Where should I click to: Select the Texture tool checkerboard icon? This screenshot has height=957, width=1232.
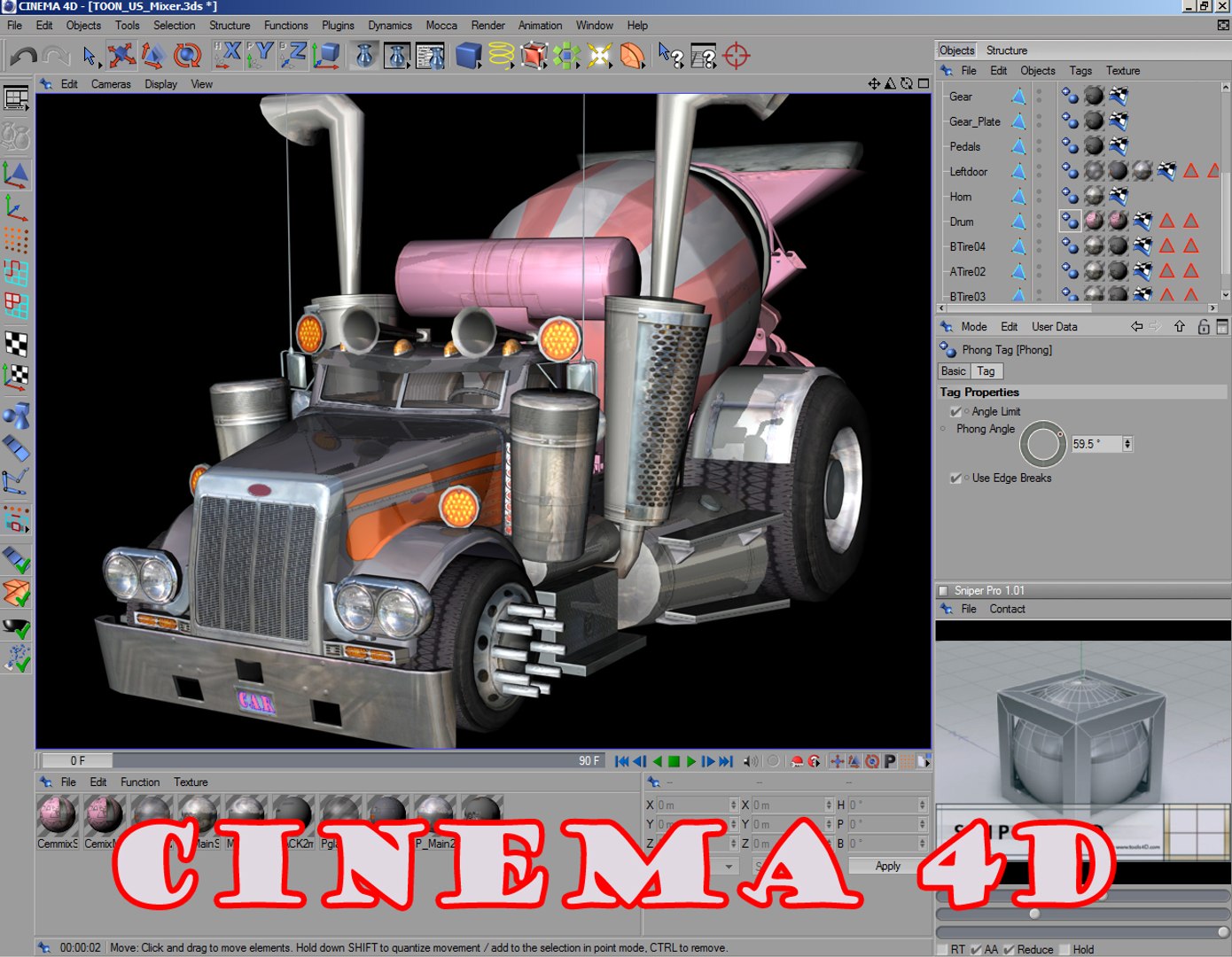pyautogui.click(x=16, y=344)
